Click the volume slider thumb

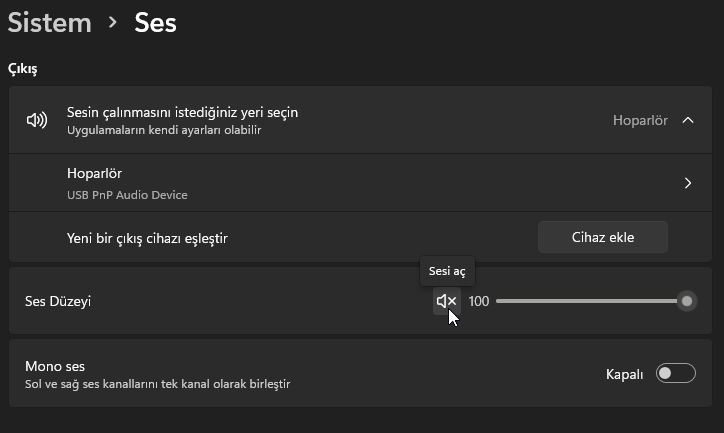(x=687, y=301)
